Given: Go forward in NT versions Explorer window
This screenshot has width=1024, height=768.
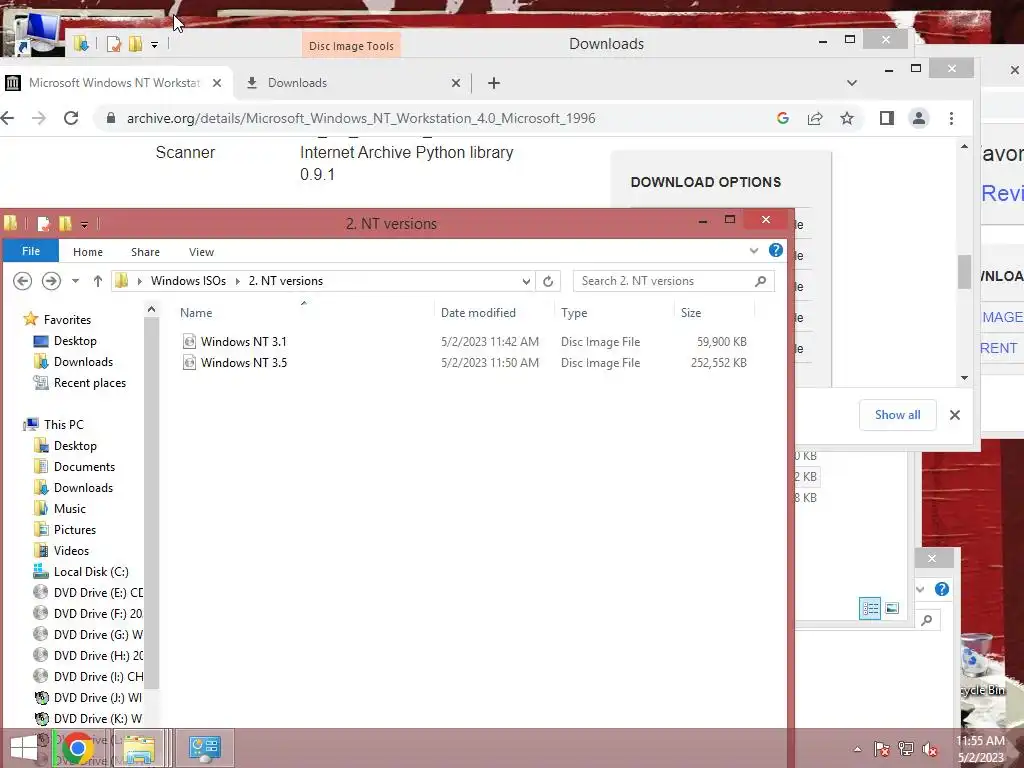Looking at the screenshot, I should 51,281.
